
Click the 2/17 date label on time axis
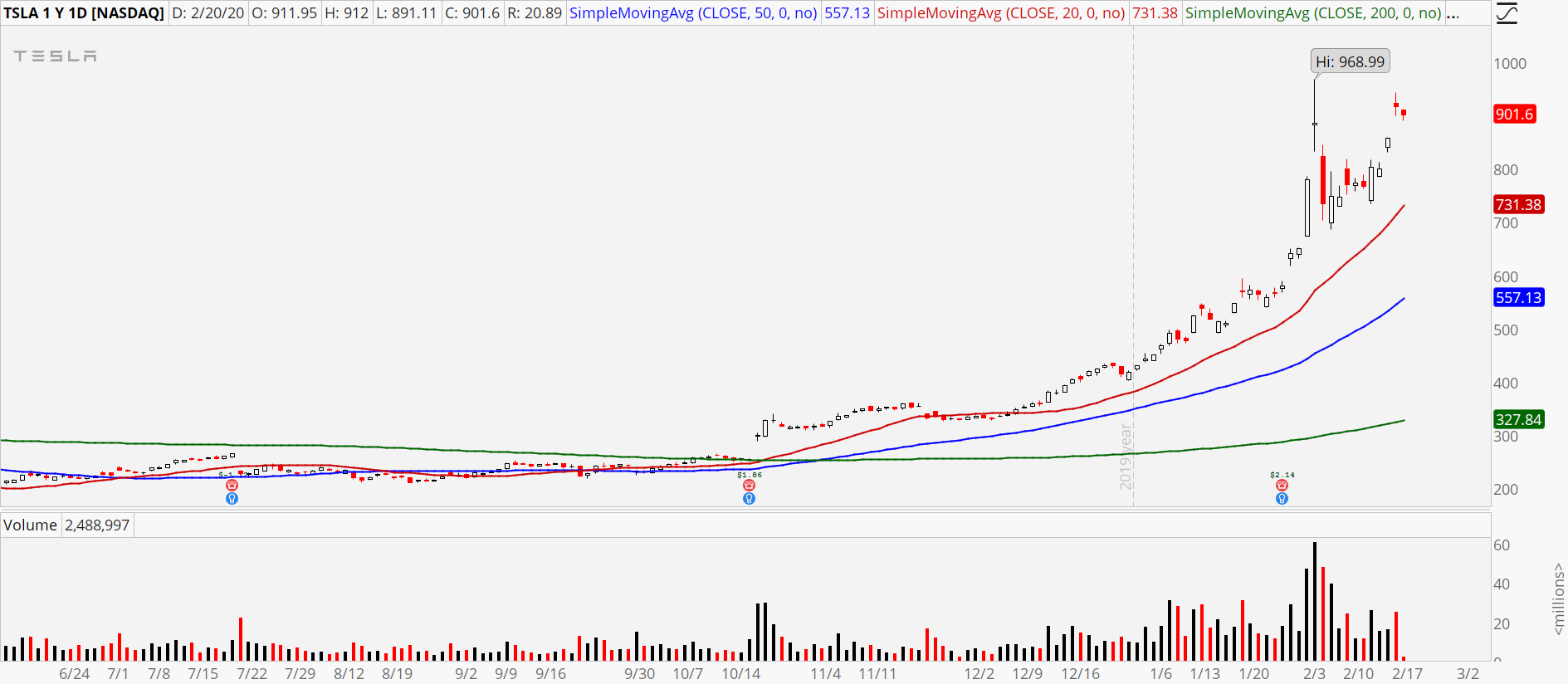point(1408,674)
